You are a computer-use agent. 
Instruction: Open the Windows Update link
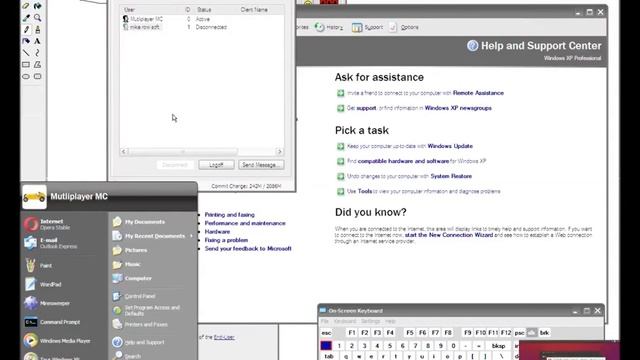tap(450, 146)
